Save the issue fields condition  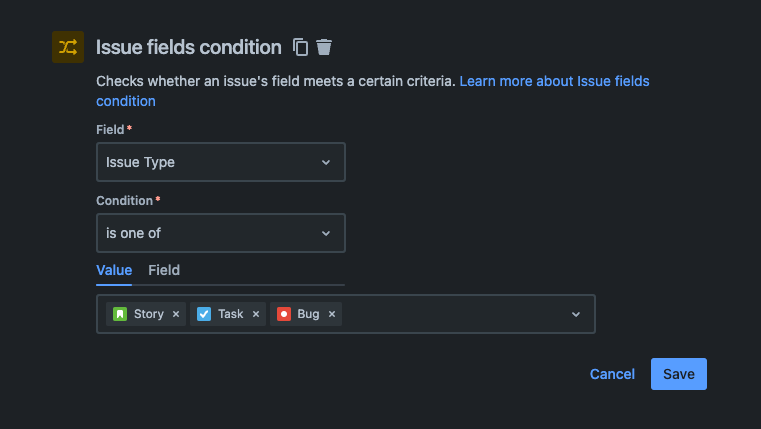[x=678, y=374]
